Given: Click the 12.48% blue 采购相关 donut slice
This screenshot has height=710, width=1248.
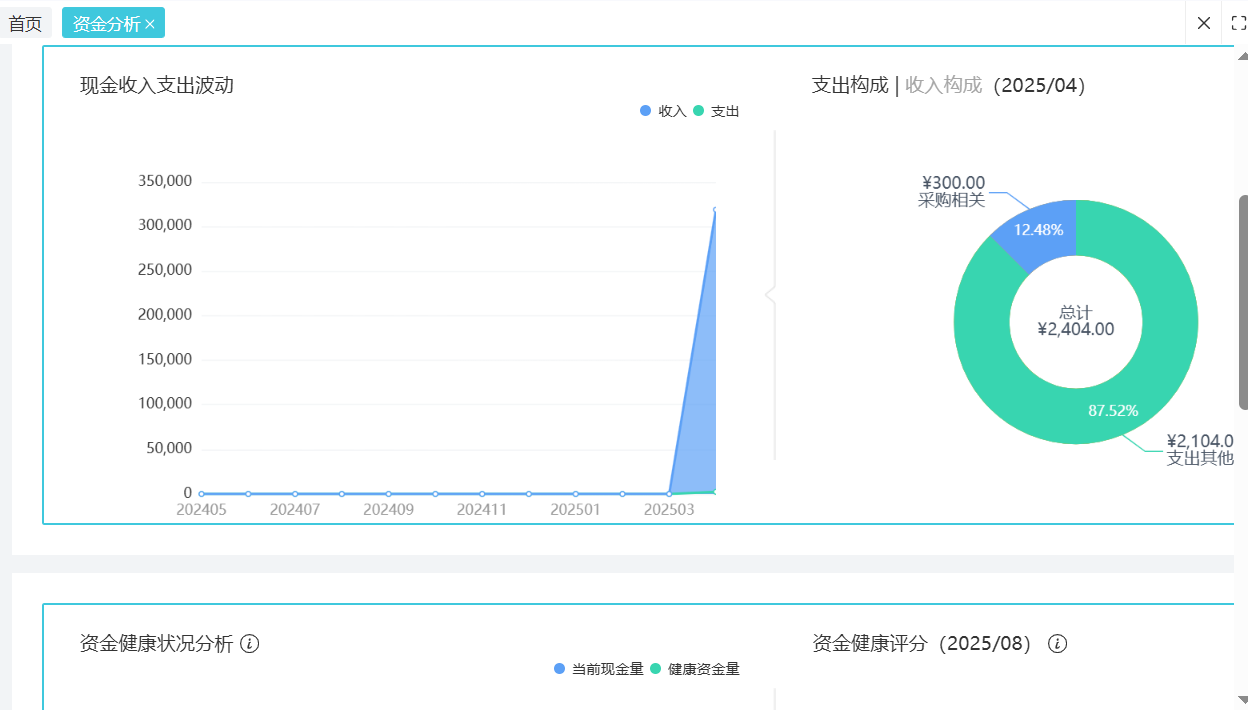Looking at the screenshot, I should pyautogui.click(x=1040, y=229).
